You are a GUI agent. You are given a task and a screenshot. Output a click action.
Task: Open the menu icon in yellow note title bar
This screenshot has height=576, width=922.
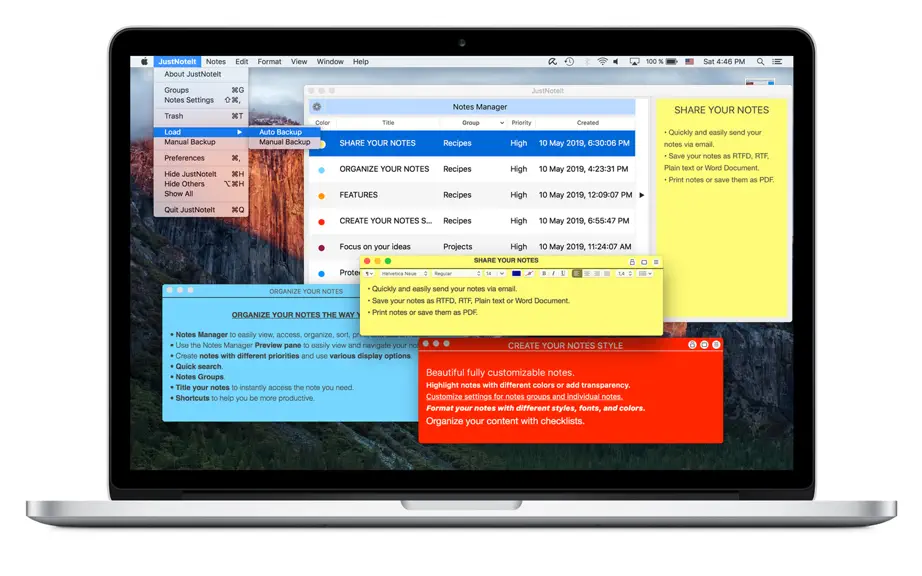(656, 262)
